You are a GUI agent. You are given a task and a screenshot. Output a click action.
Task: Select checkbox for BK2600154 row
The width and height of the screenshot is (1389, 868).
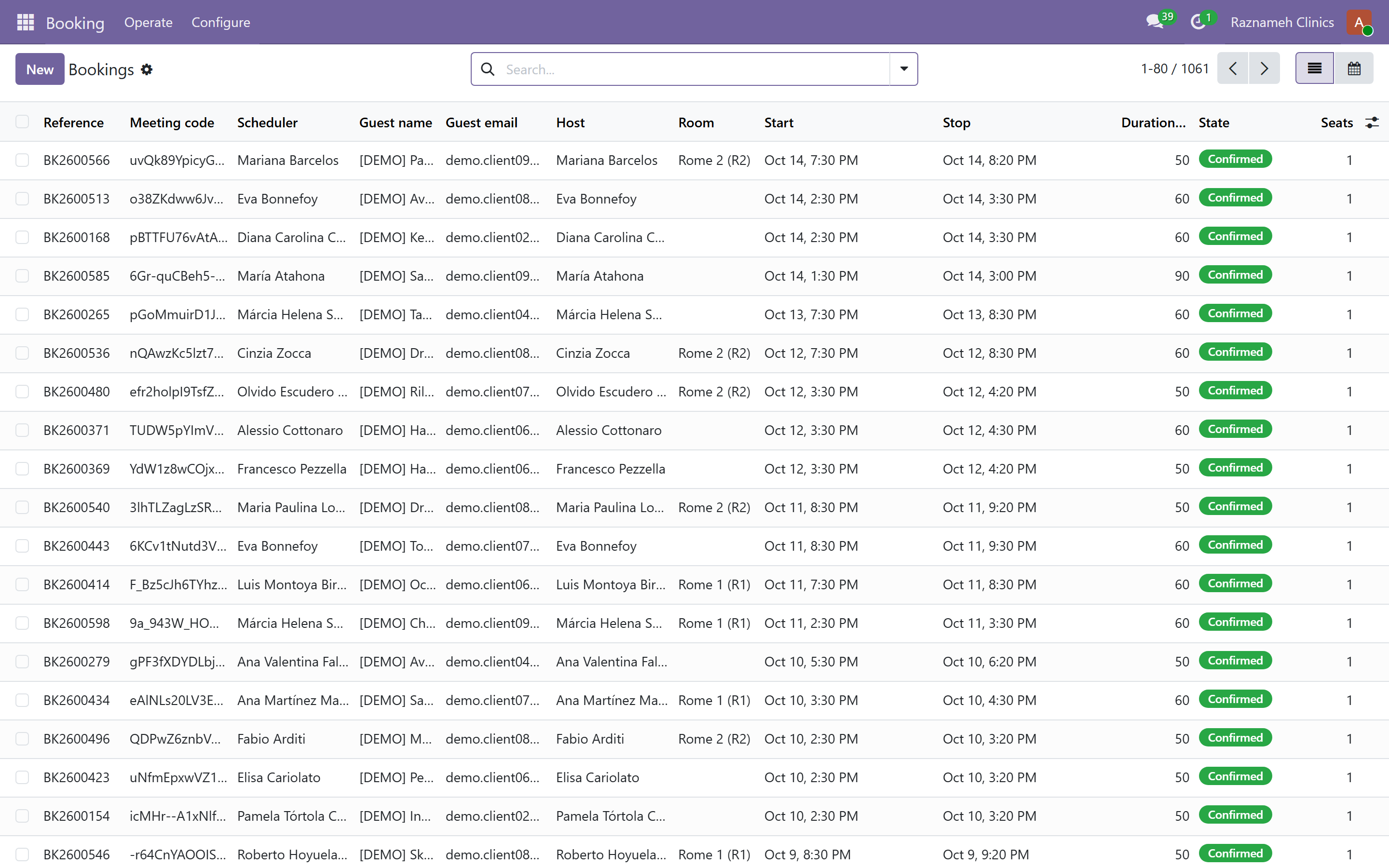pyautogui.click(x=22, y=816)
